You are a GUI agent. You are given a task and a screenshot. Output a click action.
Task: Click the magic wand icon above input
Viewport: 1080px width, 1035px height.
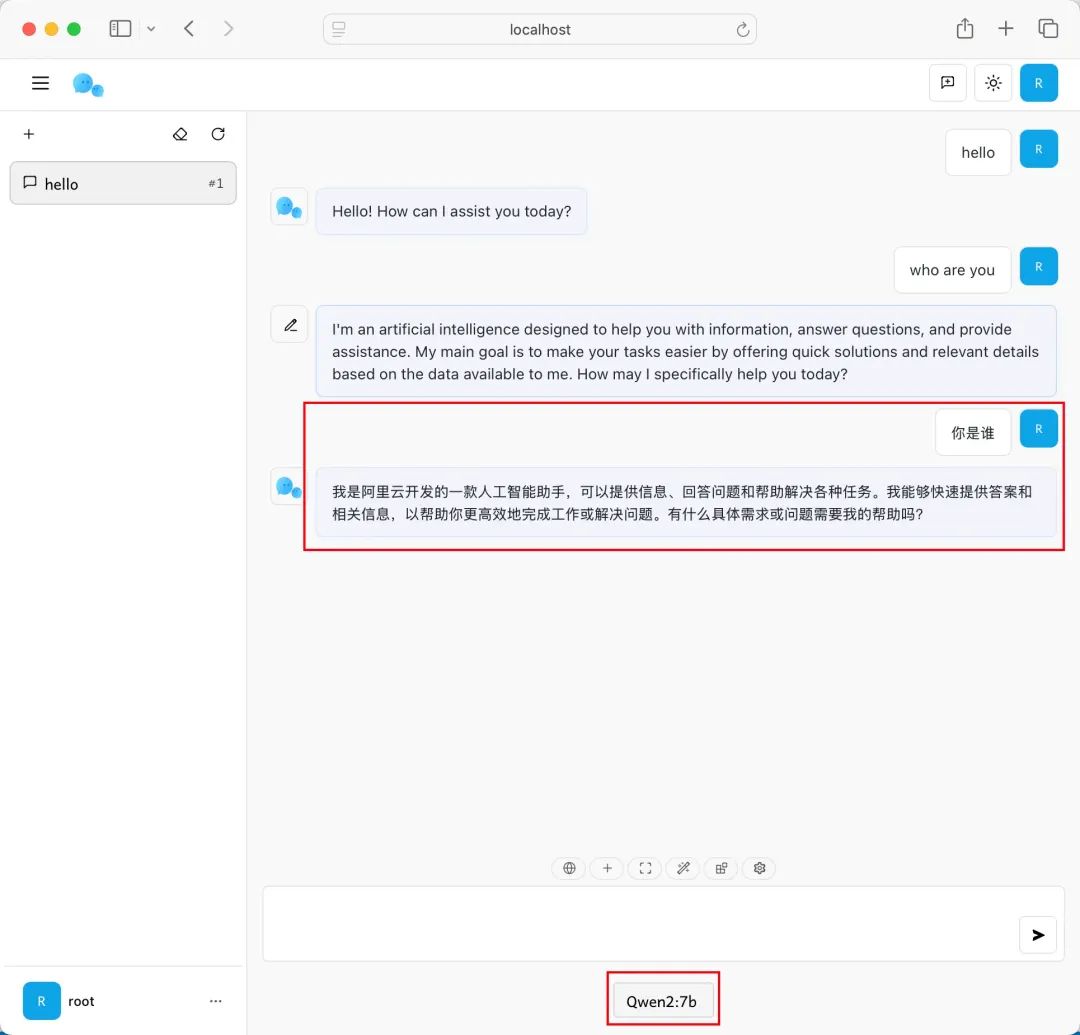(683, 868)
